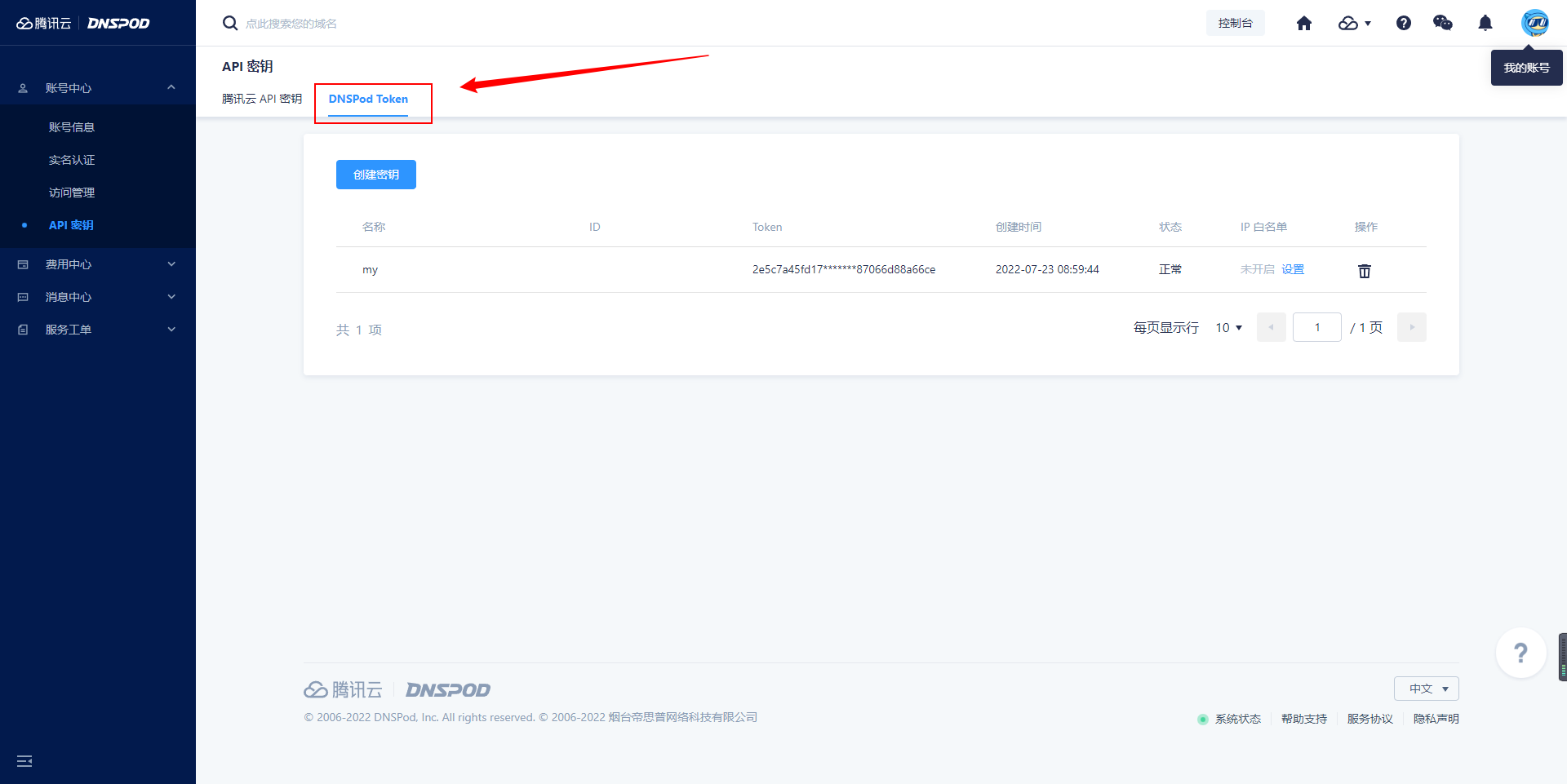Click the 创建时间 column header
The width and height of the screenshot is (1567, 784).
pyautogui.click(x=1019, y=227)
